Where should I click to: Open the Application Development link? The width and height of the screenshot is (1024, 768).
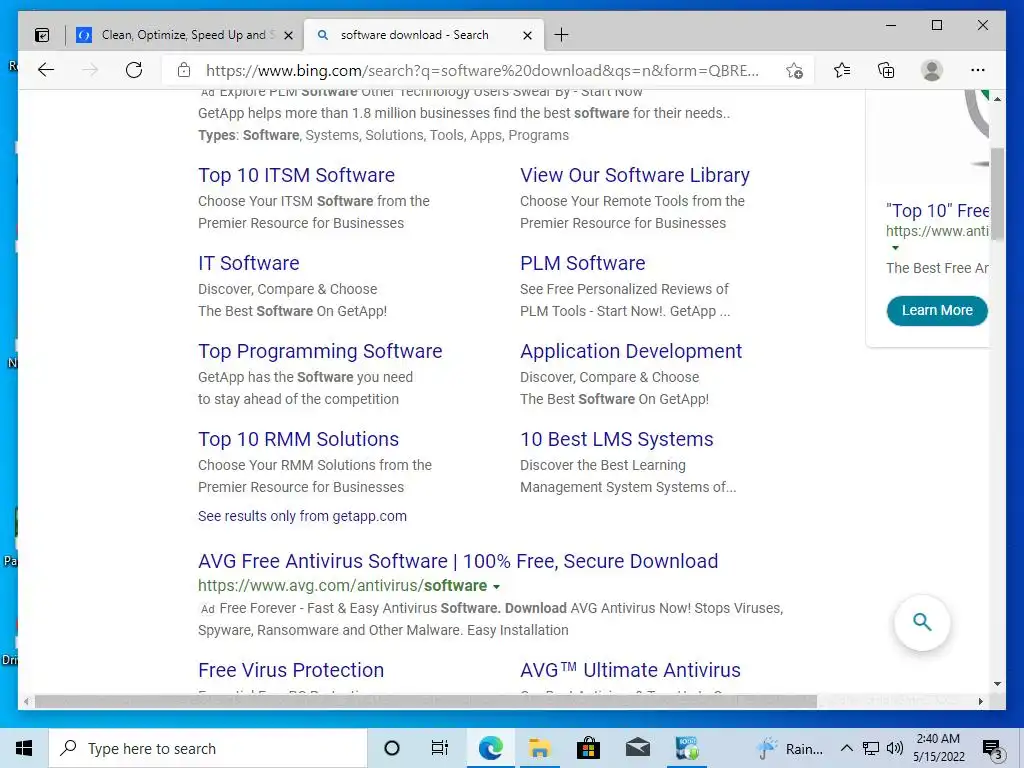631,351
